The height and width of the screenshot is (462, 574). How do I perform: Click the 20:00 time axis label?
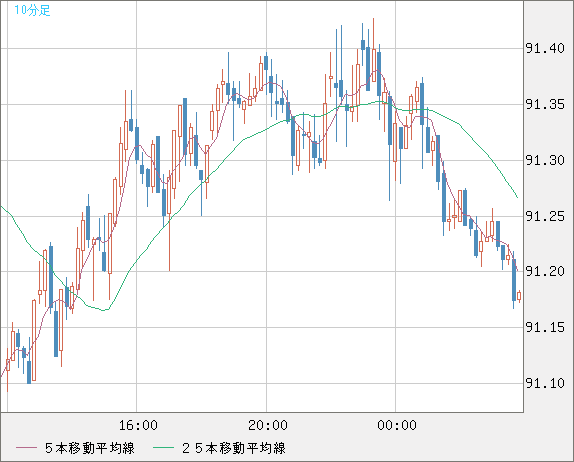pos(268,425)
